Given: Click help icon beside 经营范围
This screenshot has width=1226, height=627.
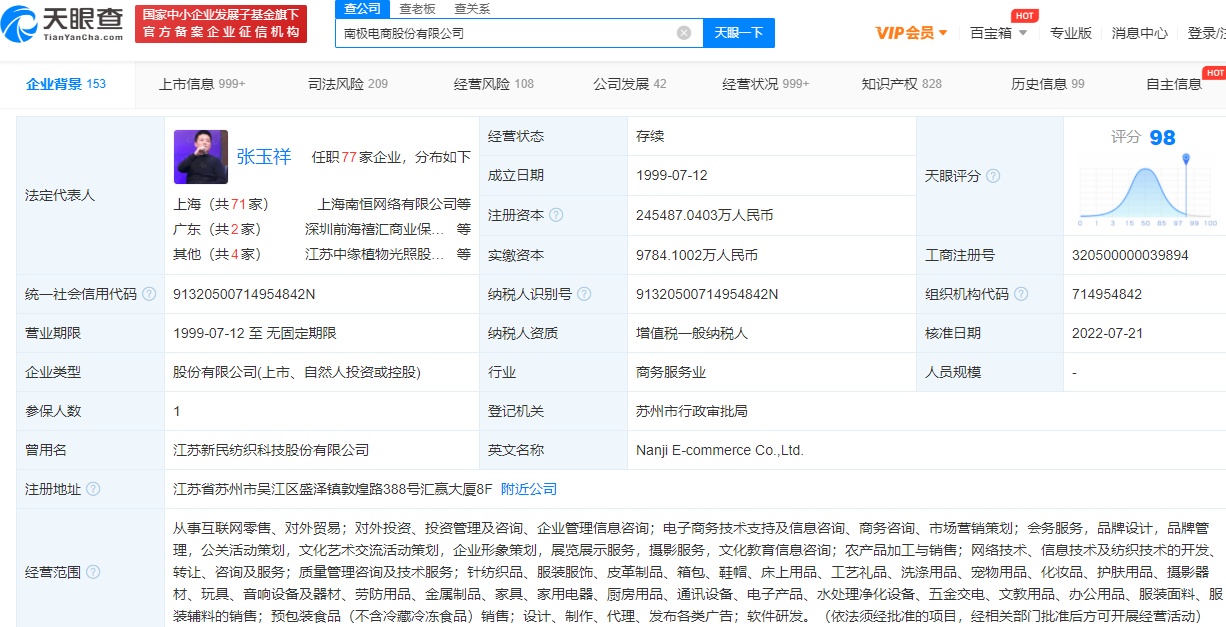Looking at the screenshot, I should [93, 572].
